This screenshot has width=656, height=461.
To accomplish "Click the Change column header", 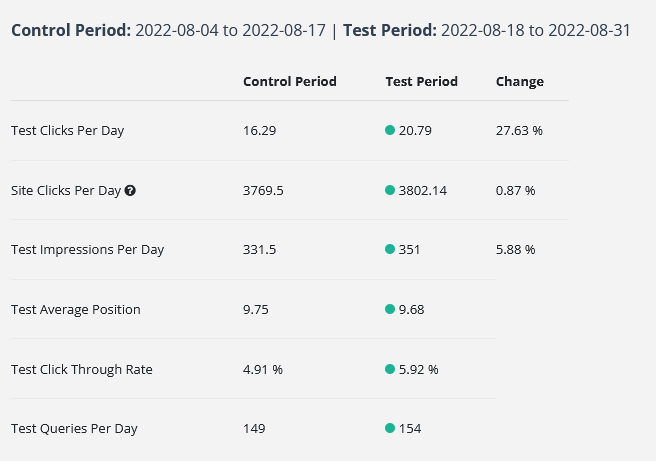I will coord(520,81).
